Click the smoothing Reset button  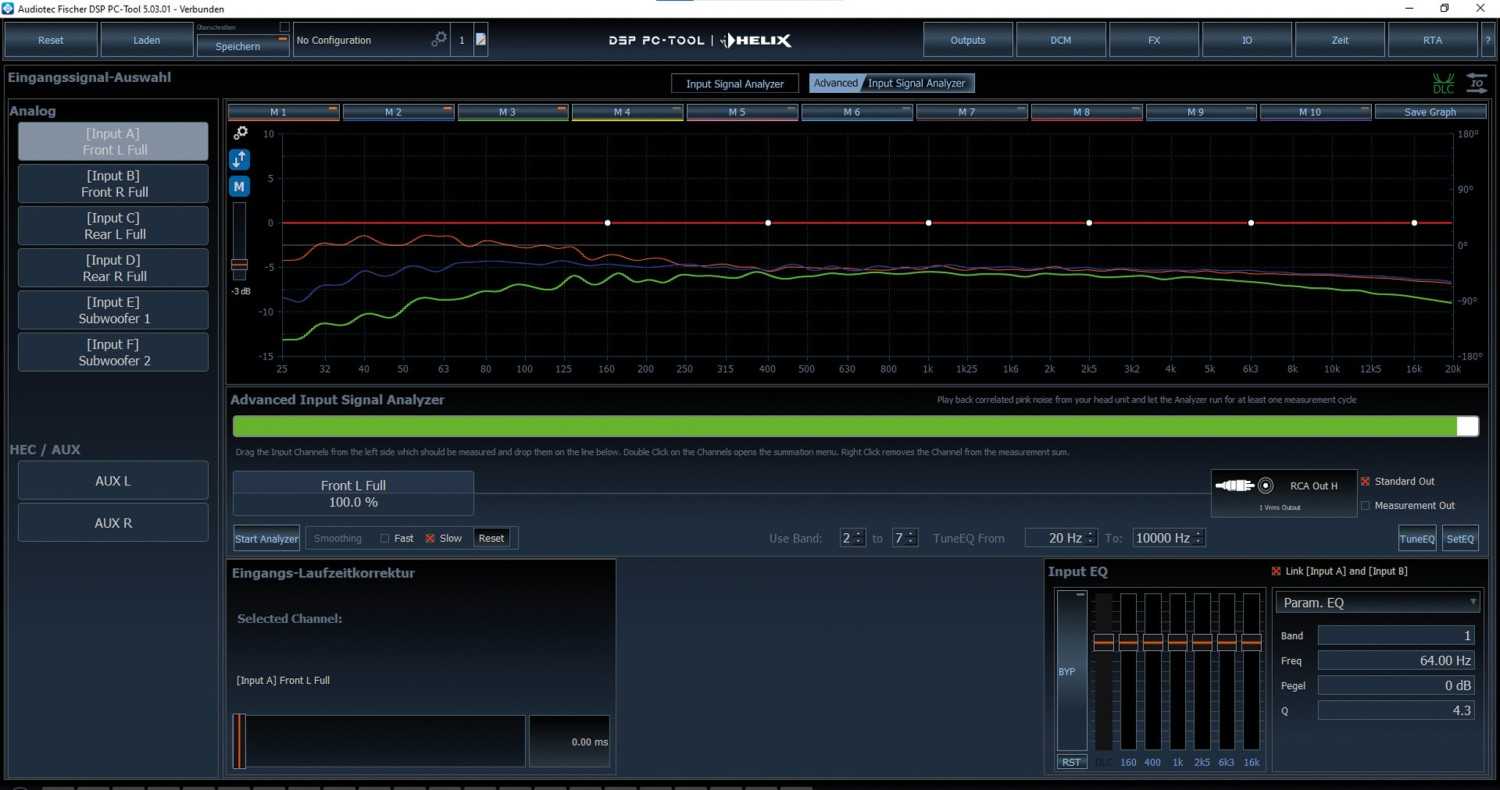click(x=491, y=538)
